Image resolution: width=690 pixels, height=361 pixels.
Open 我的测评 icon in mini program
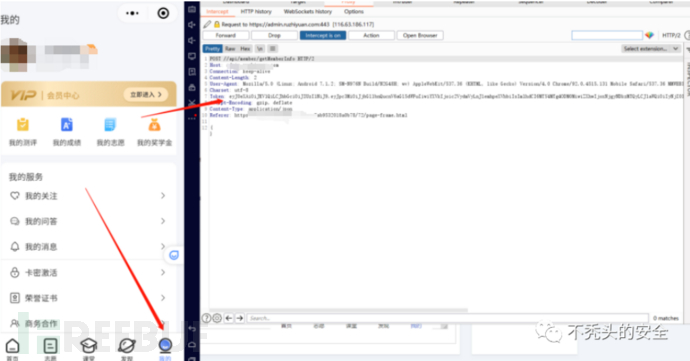click(x=23, y=125)
